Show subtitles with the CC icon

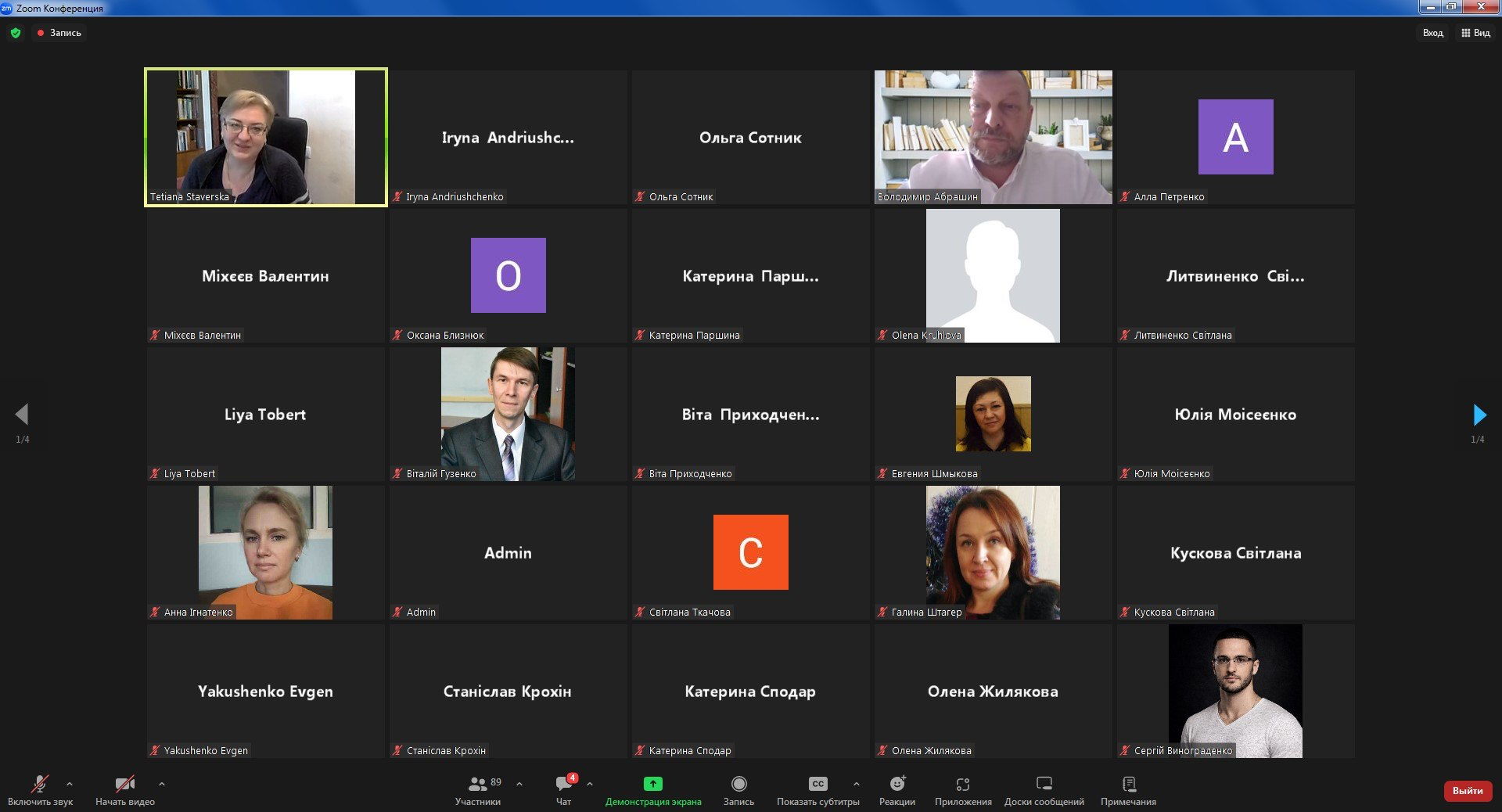tap(817, 784)
